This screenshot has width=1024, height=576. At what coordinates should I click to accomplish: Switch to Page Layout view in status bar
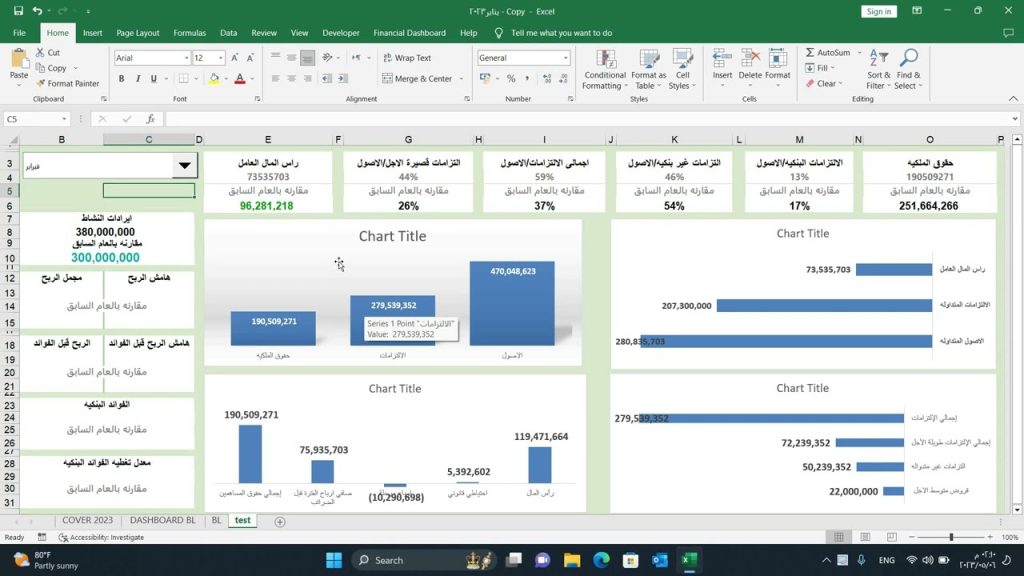(x=865, y=537)
